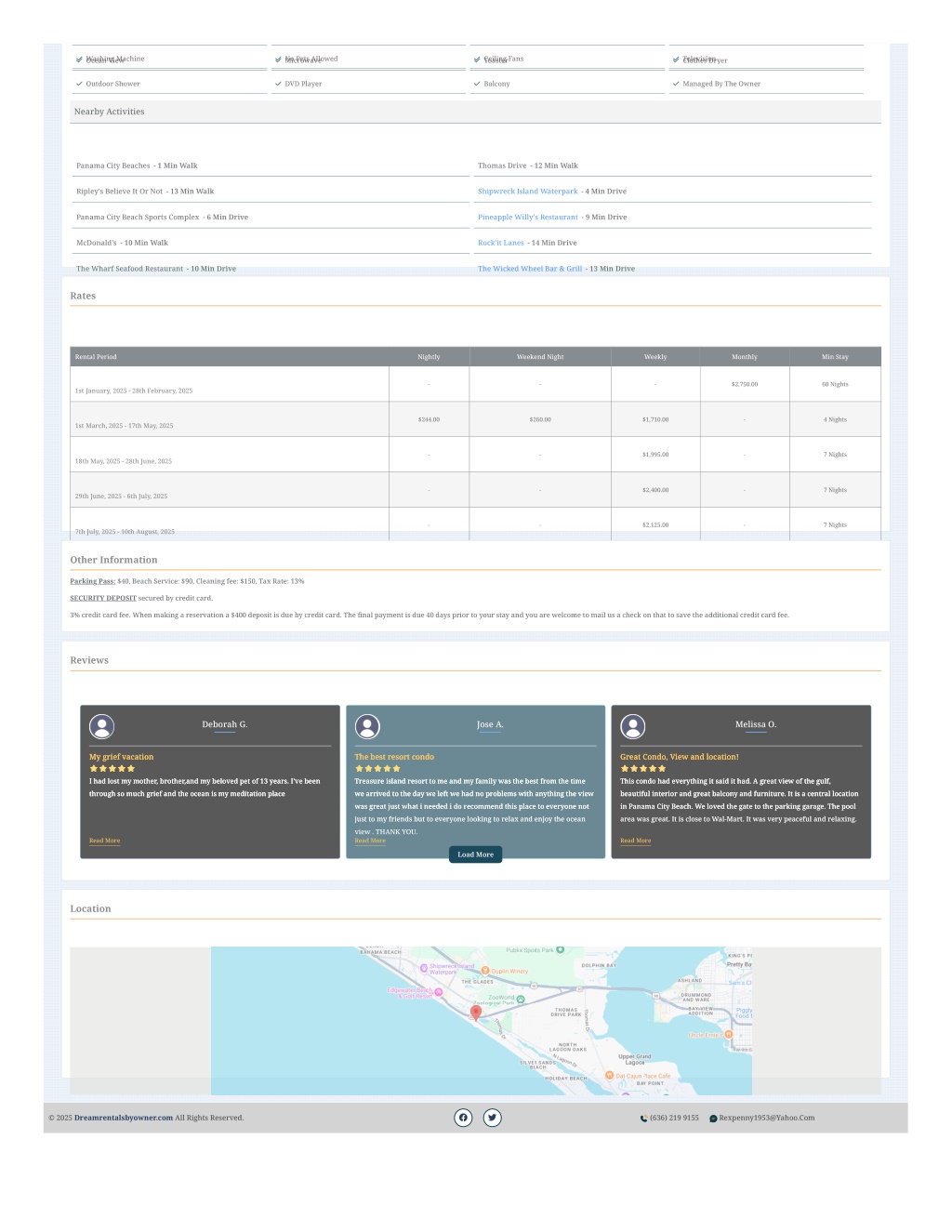Click the Dat Cajun Place Cafe map pin
Screen dimensions: 952x1232
pos(610,1076)
